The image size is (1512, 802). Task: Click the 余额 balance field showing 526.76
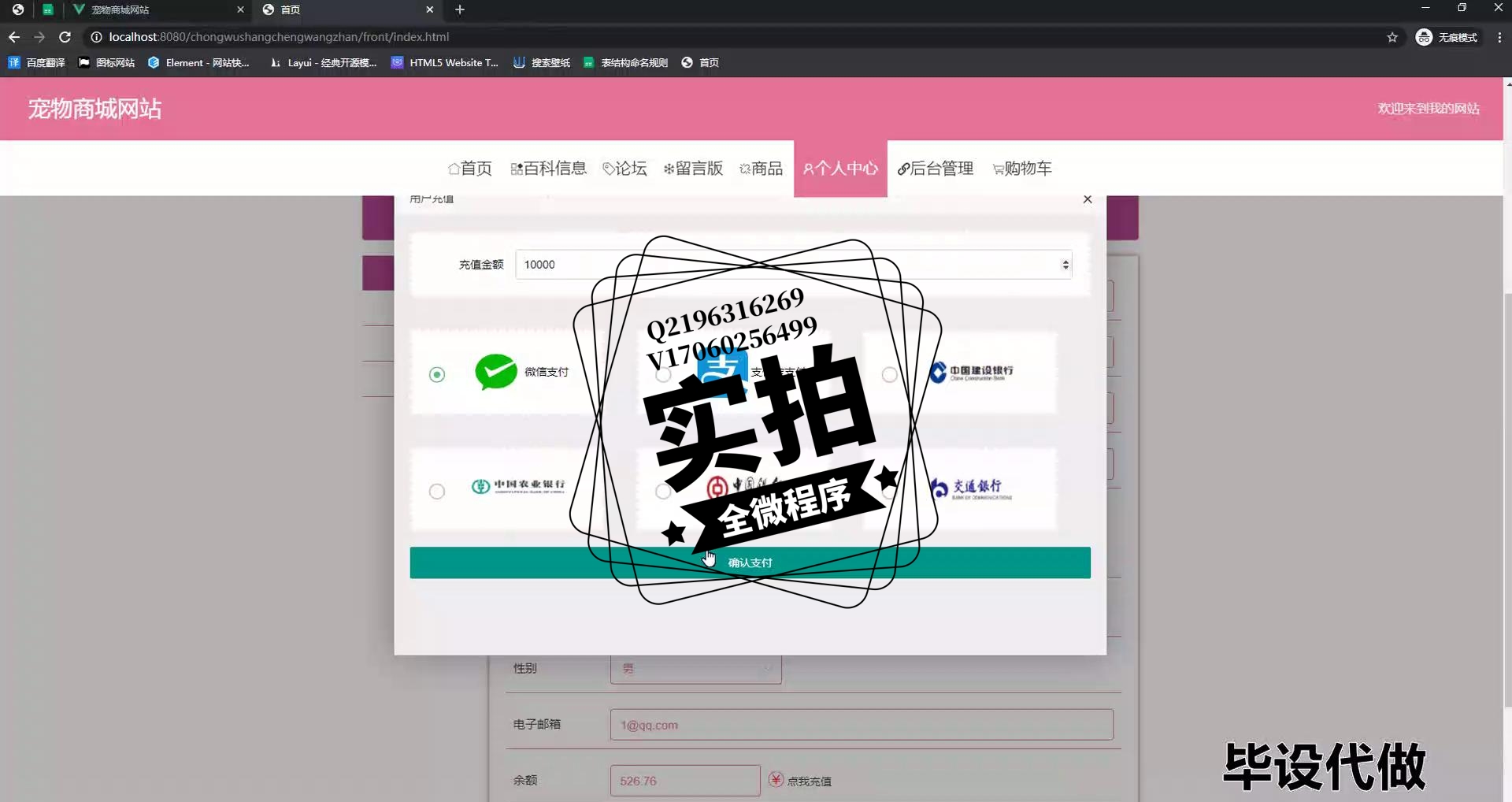pos(685,781)
